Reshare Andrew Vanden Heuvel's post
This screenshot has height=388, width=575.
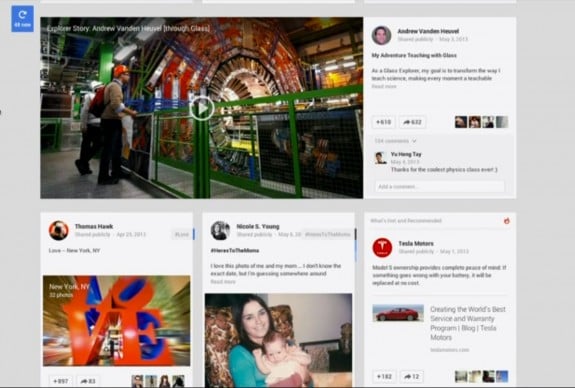point(412,122)
